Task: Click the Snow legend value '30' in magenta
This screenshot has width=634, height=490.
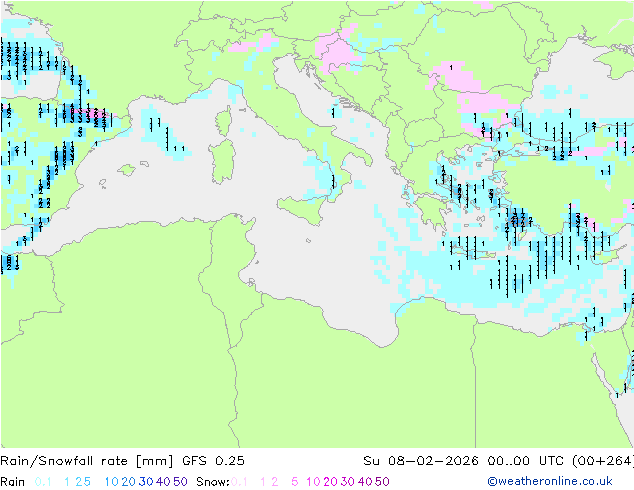Action: click(348, 482)
